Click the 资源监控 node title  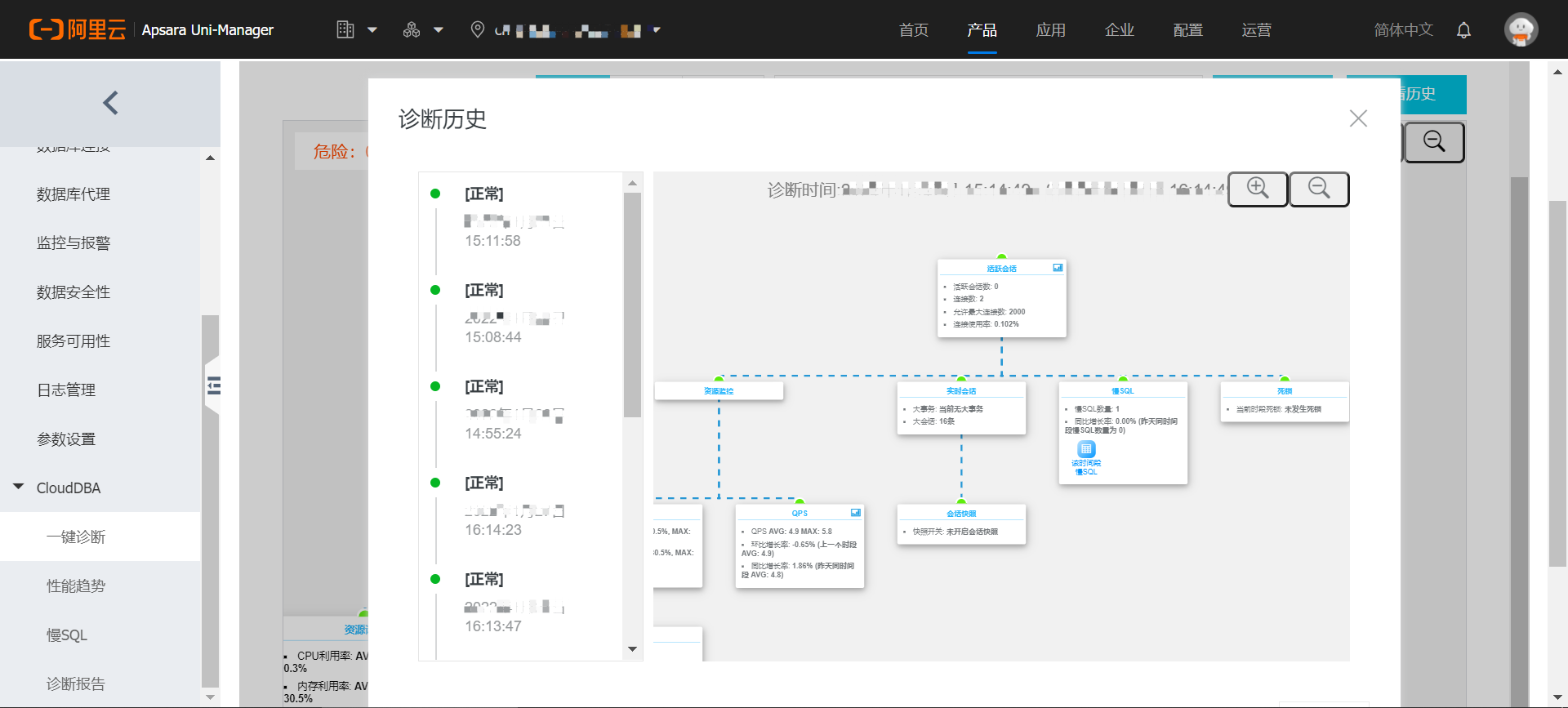tap(719, 391)
